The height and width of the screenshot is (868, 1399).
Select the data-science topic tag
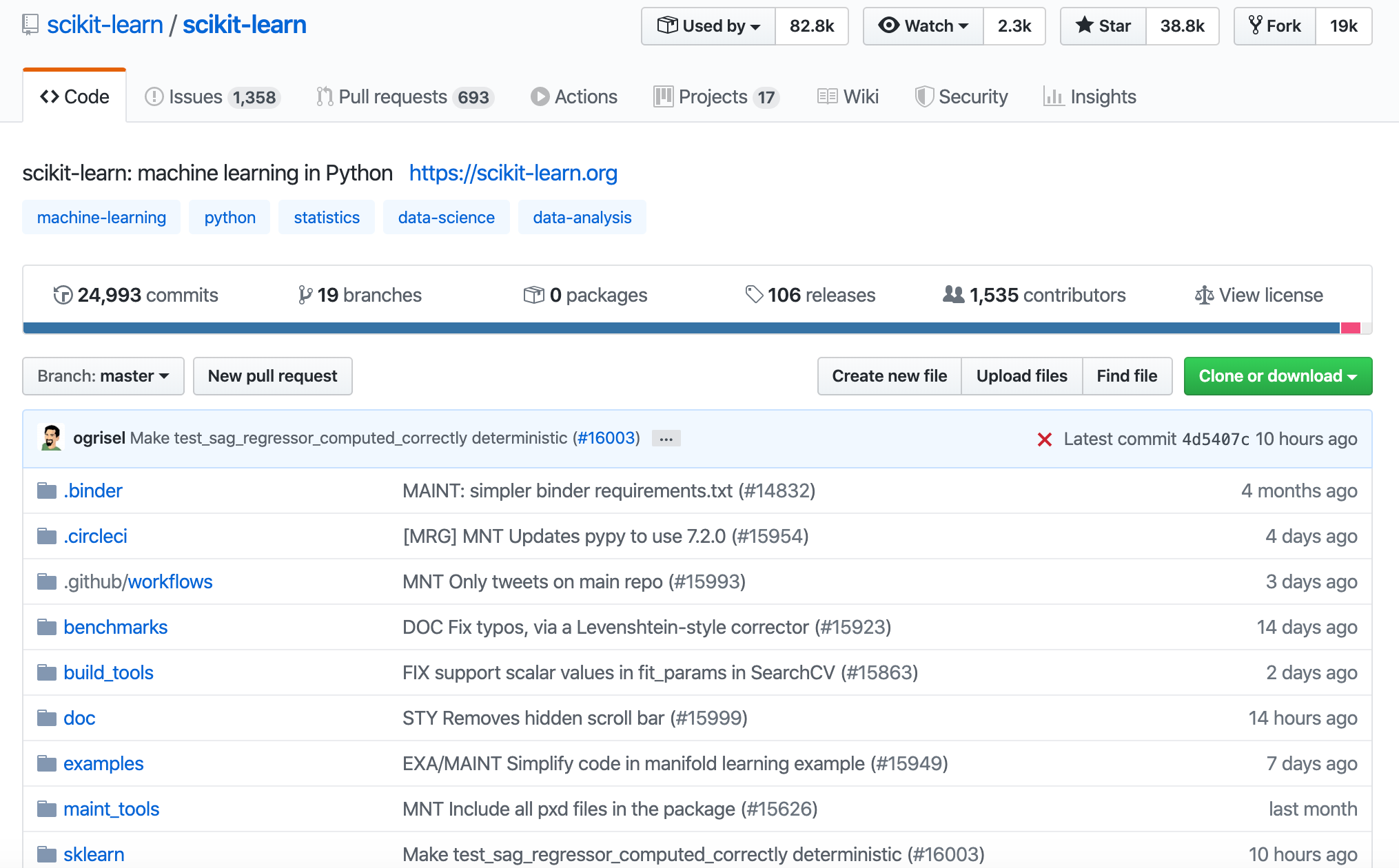447,218
